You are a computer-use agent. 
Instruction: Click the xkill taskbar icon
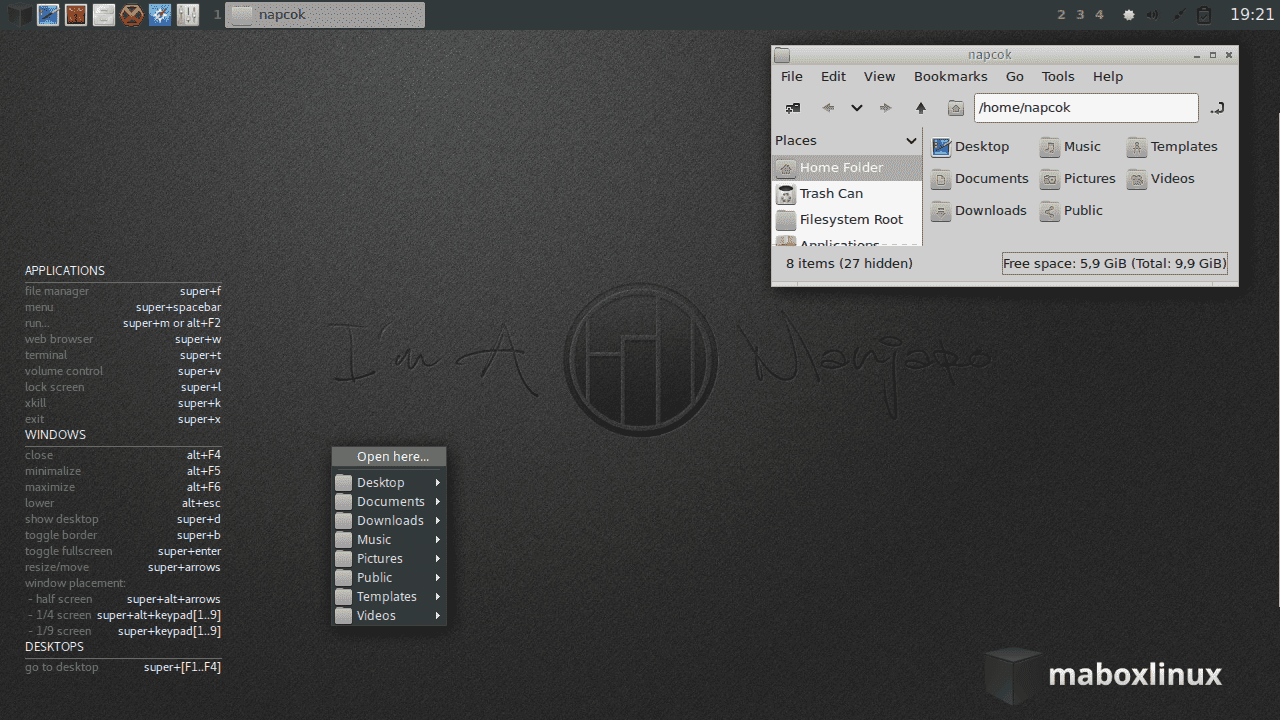[x=131, y=14]
